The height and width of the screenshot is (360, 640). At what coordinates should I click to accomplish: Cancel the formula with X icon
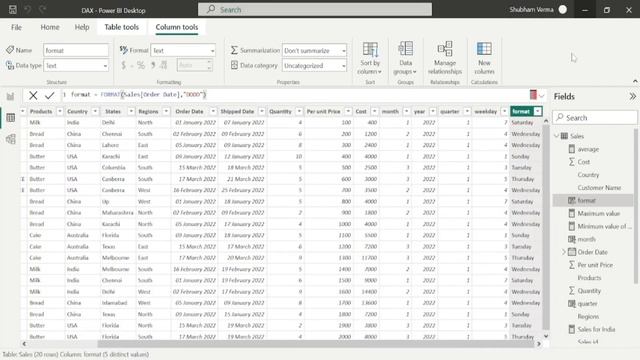point(33,96)
